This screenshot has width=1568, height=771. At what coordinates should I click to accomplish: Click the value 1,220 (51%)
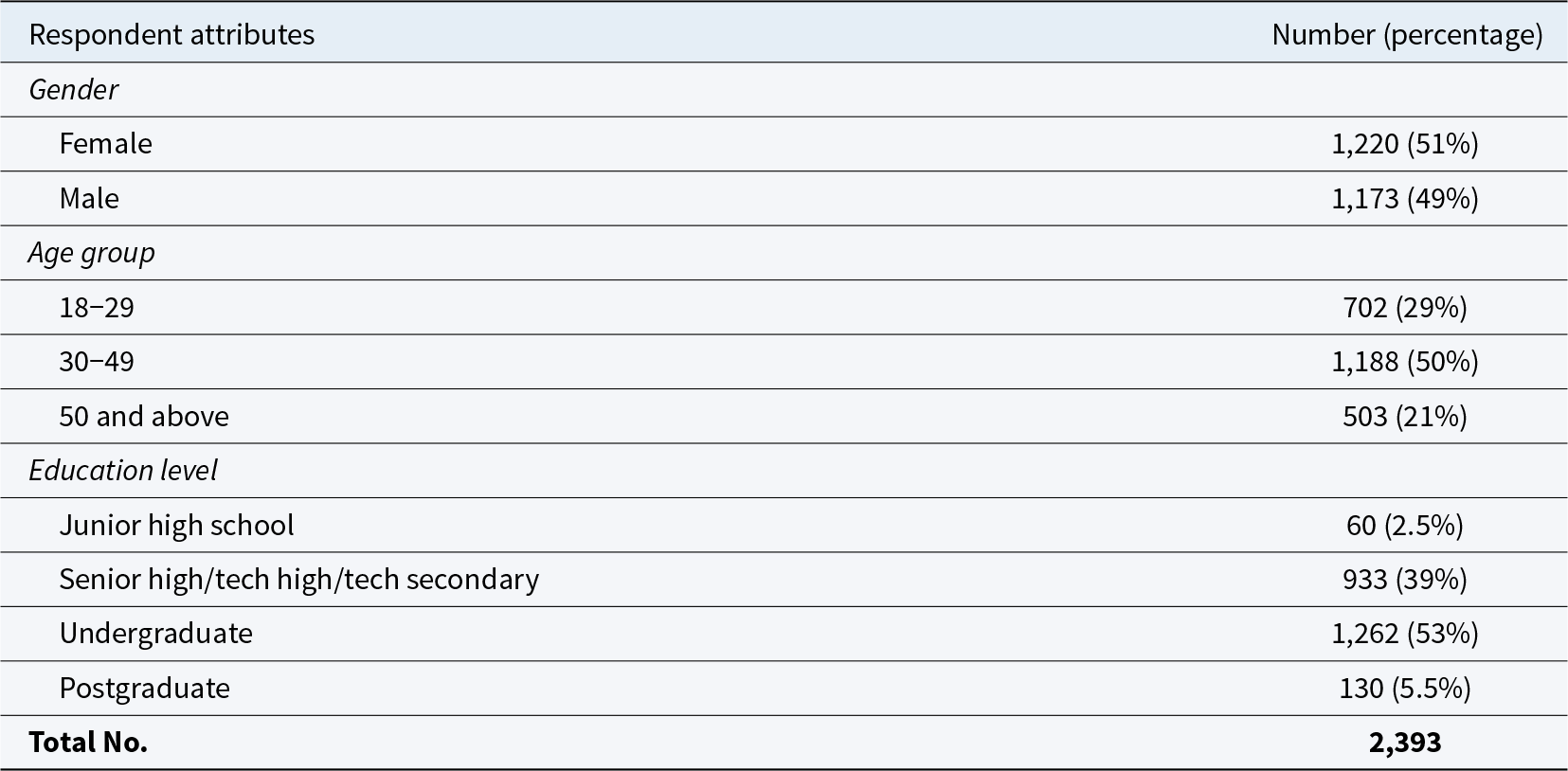pos(1405,144)
